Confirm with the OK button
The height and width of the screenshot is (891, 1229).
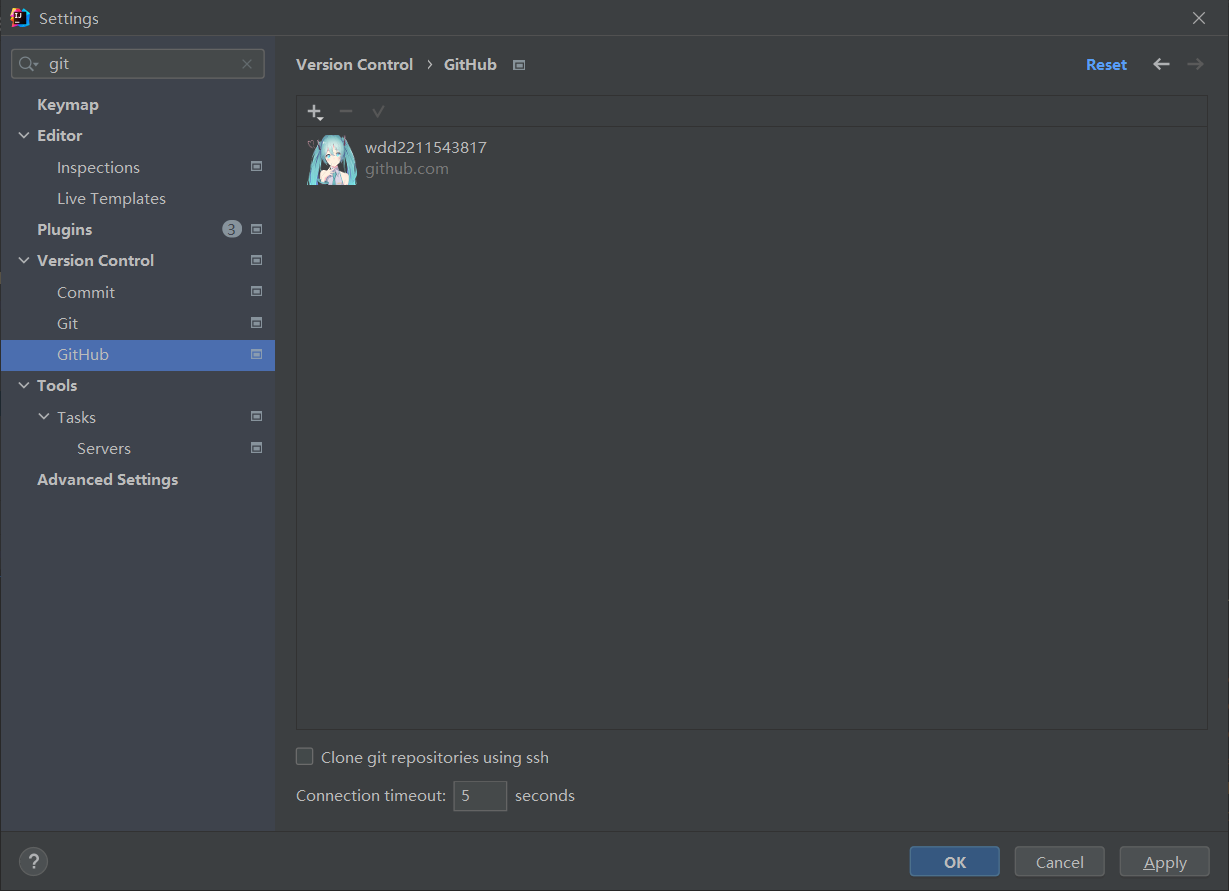coord(955,861)
